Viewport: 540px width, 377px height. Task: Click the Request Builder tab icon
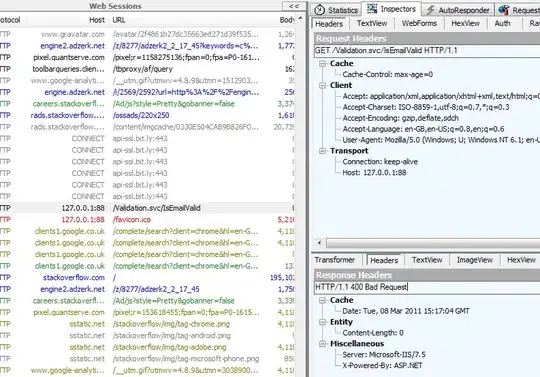[503, 10]
